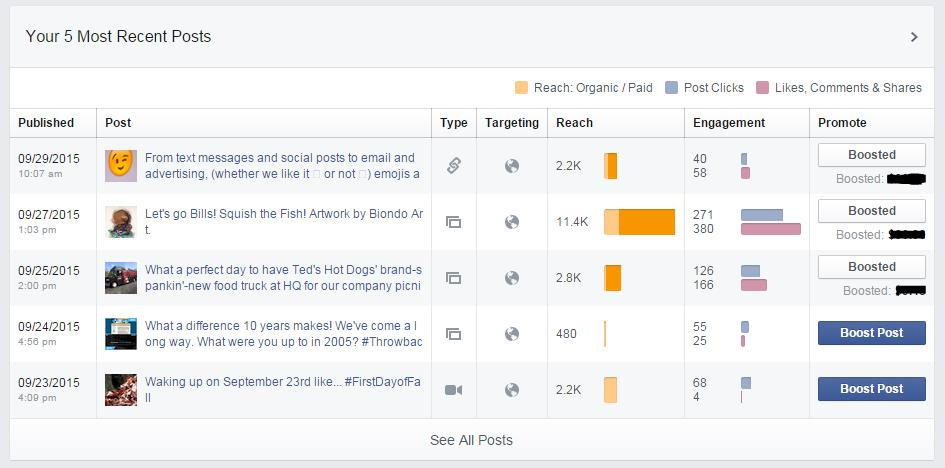
Task: Click photo type icon for Ted's Hot Dogs post
Action: [x=453, y=278]
